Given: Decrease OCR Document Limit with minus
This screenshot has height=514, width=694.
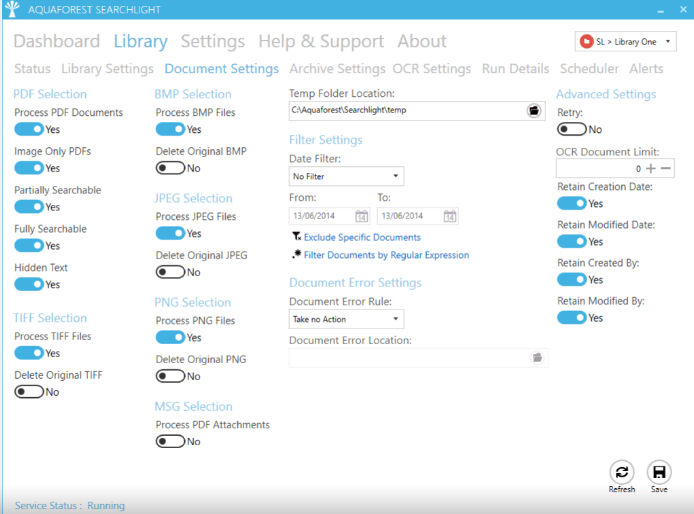Looking at the screenshot, I should click(x=666, y=169).
